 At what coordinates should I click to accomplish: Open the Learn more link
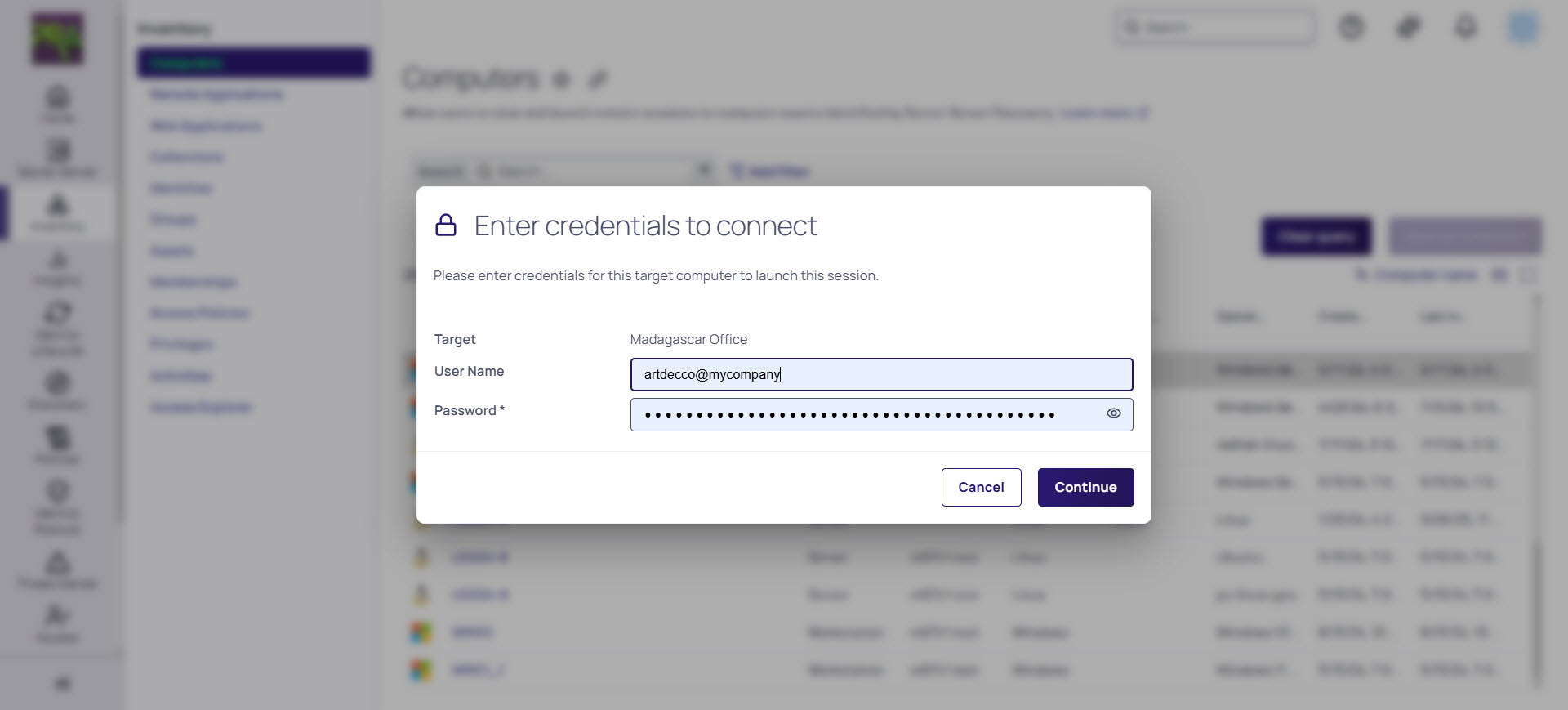coord(1103,113)
